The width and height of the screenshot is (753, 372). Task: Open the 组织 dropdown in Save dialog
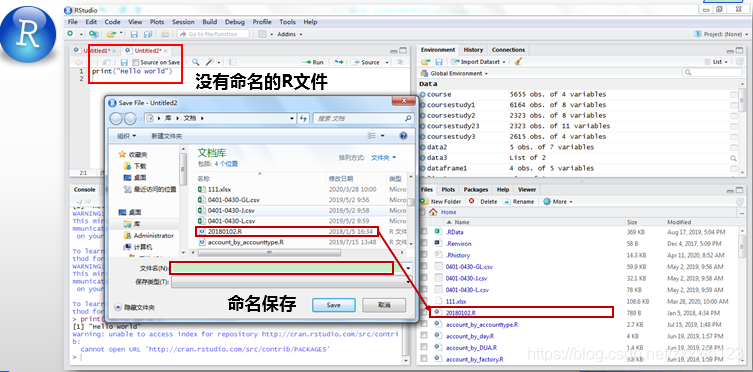[127, 136]
